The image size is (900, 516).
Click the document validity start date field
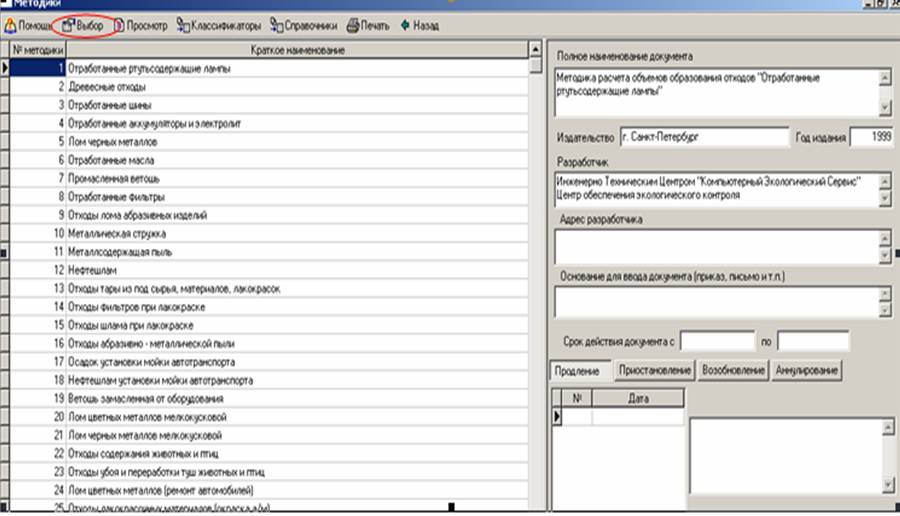tap(716, 341)
